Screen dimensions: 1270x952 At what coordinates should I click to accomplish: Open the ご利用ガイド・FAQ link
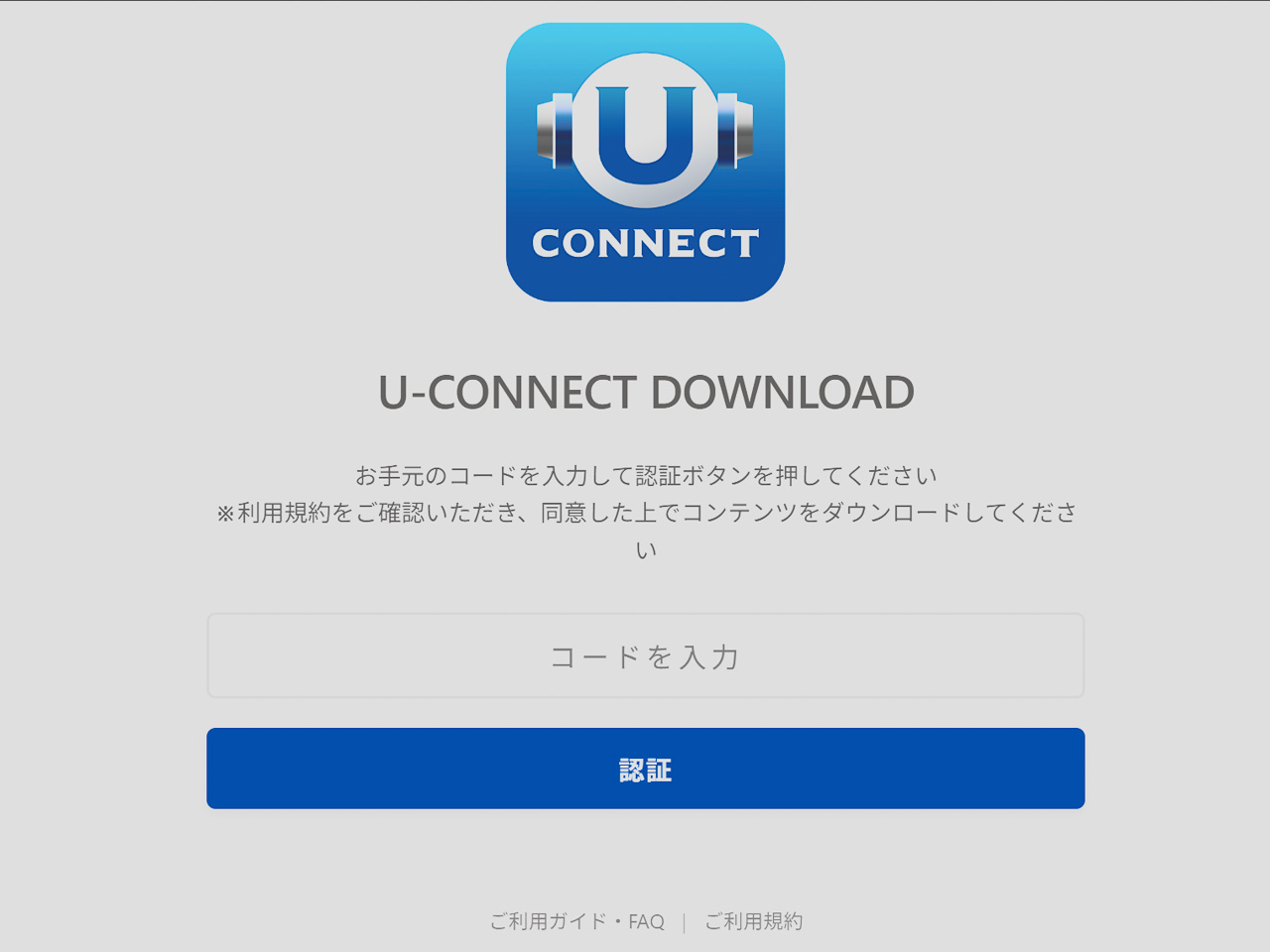tap(576, 921)
